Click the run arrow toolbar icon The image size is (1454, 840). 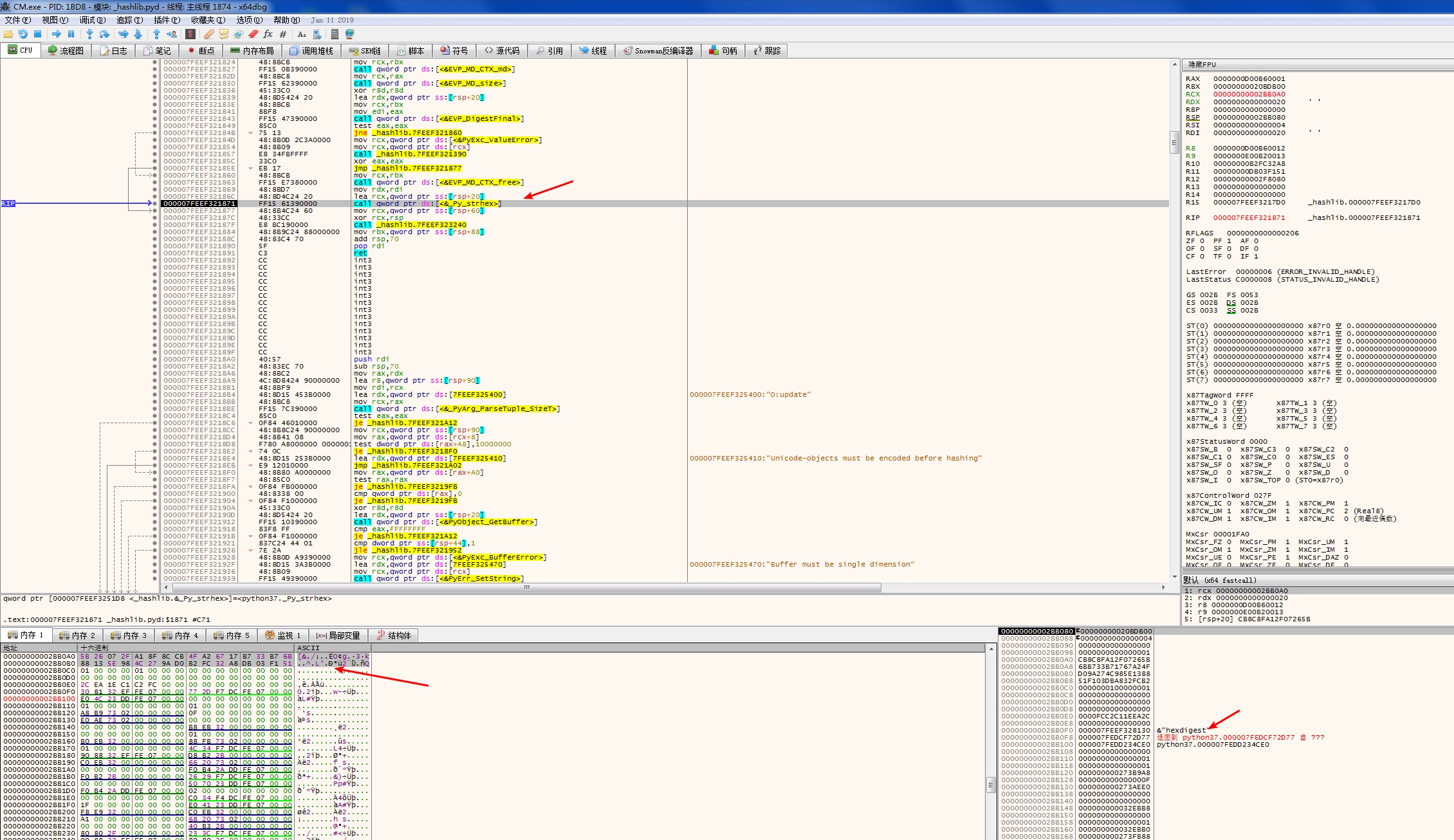click(x=57, y=34)
